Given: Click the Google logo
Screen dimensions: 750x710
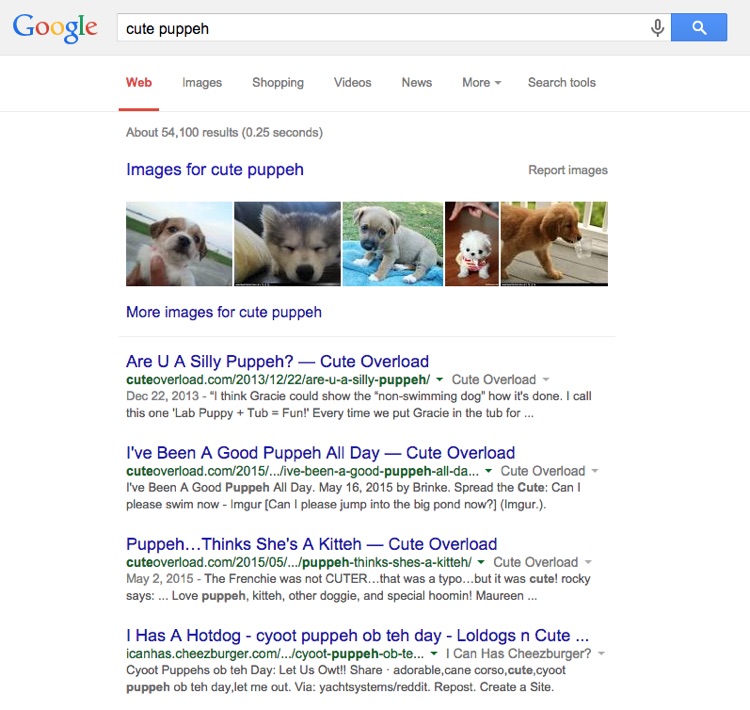Looking at the screenshot, I should 55,28.
